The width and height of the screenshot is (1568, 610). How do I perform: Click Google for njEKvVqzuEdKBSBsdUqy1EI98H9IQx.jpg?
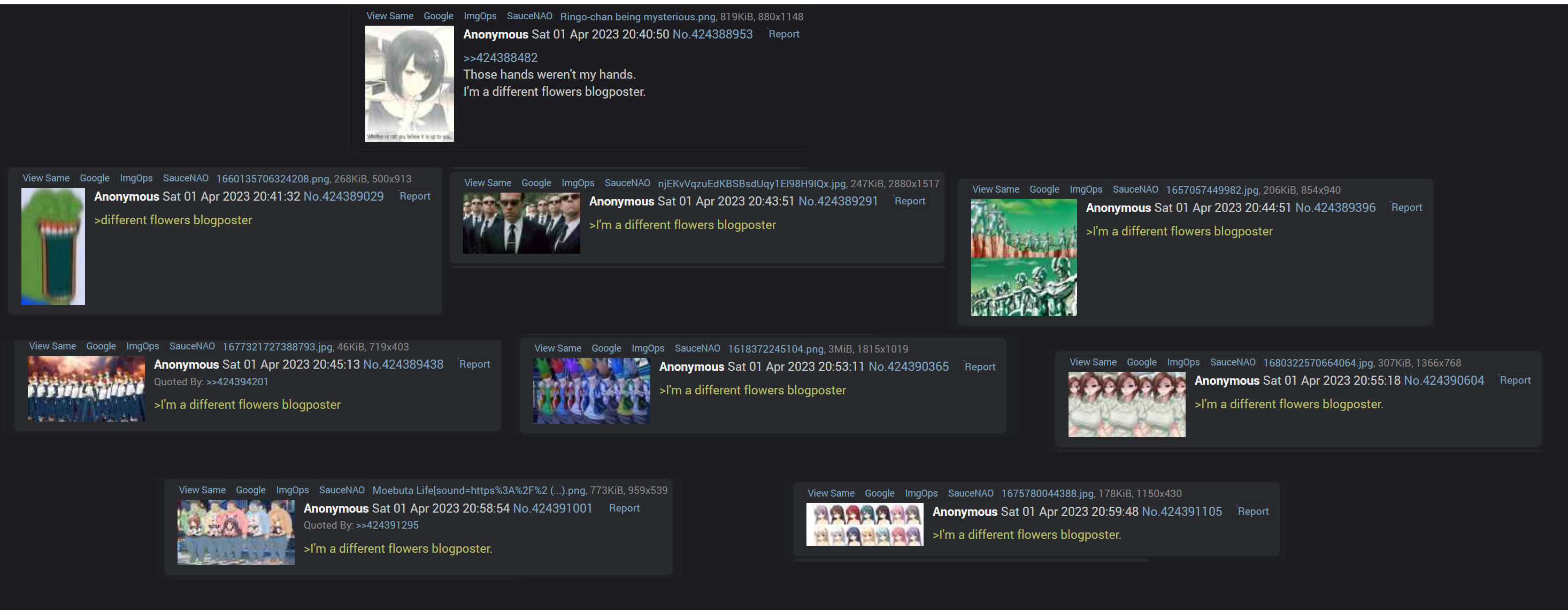[x=536, y=182]
